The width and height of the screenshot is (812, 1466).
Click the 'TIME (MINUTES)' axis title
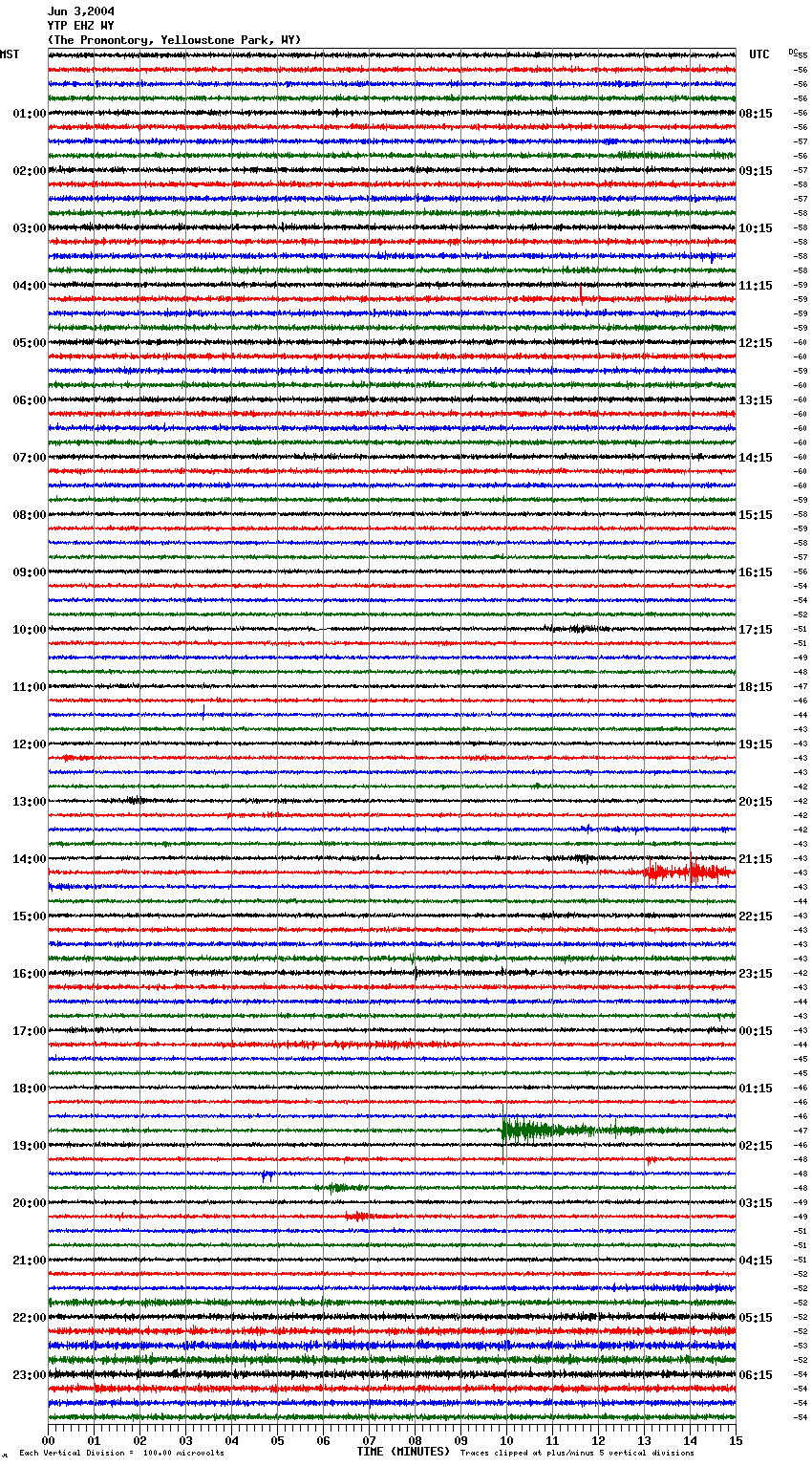click(x=403, y=1452)
